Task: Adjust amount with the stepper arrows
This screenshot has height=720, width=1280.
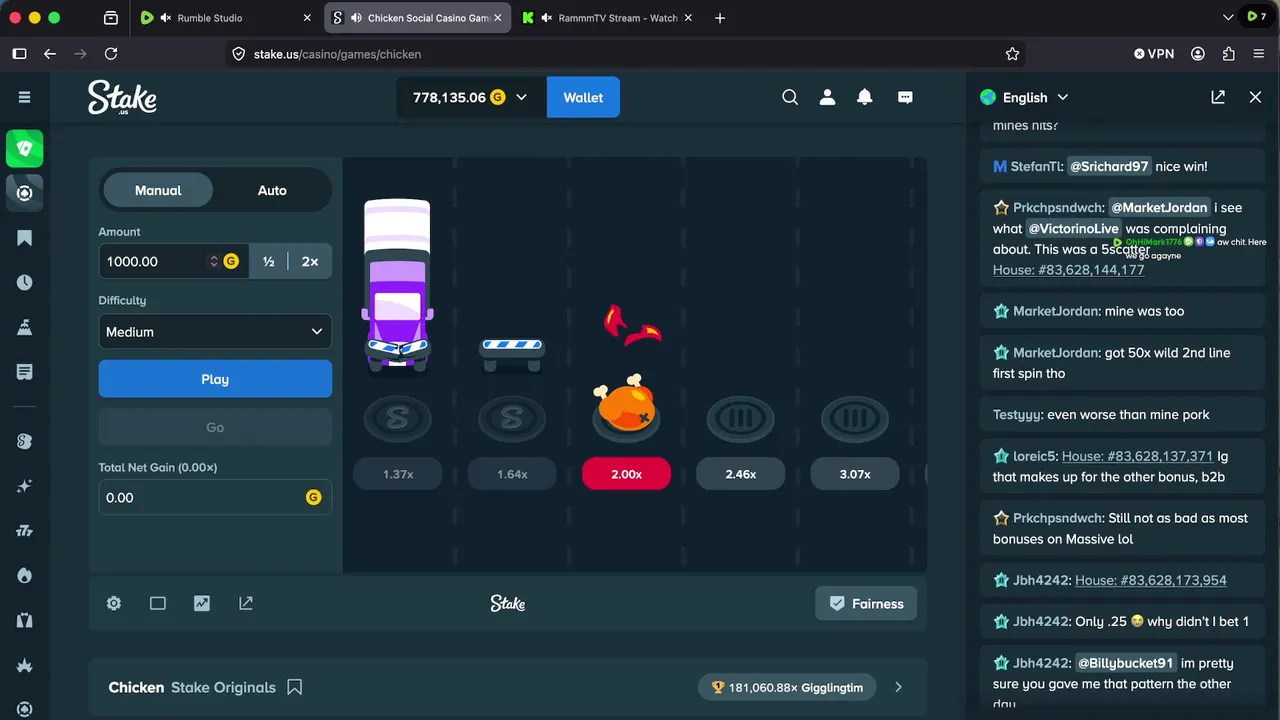Action: [213, 261]
